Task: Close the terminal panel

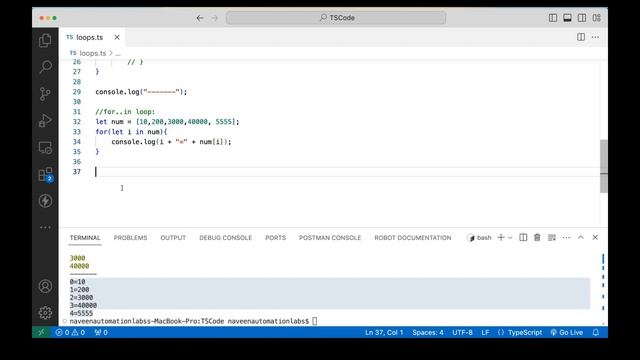Action: [x=595, y=237]
